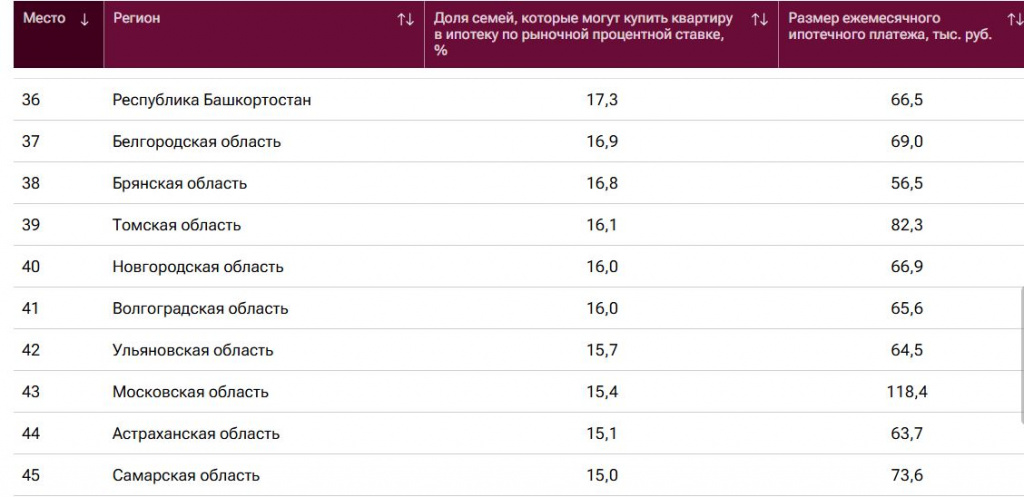Click the sort arrows icon for Размер ежемесячного платежа
Viewport: 1024px width, 497px height.
(1015, 19)
